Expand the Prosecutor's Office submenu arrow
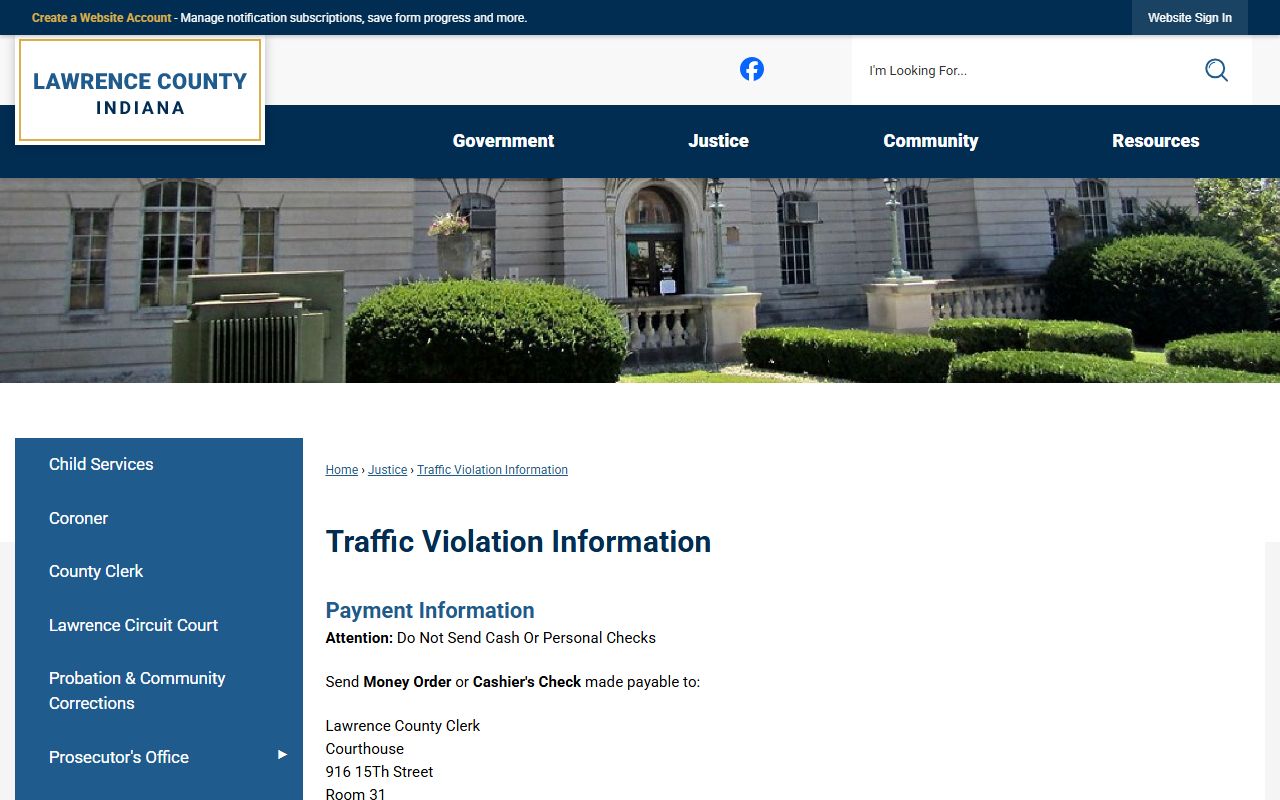The width and height of the screenshot is (1280, 800). point(282,755)
